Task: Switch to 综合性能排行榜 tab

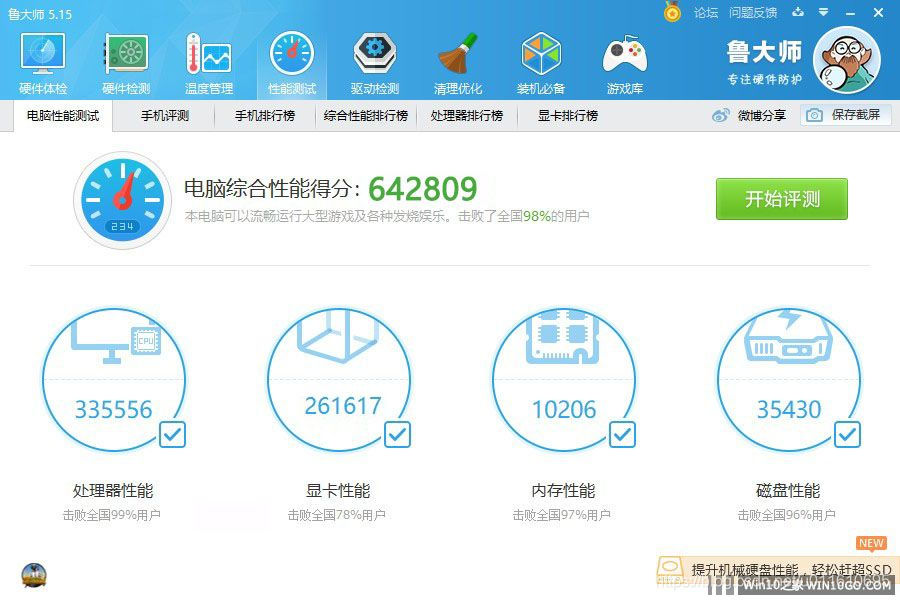Action: tap(366, 116)
